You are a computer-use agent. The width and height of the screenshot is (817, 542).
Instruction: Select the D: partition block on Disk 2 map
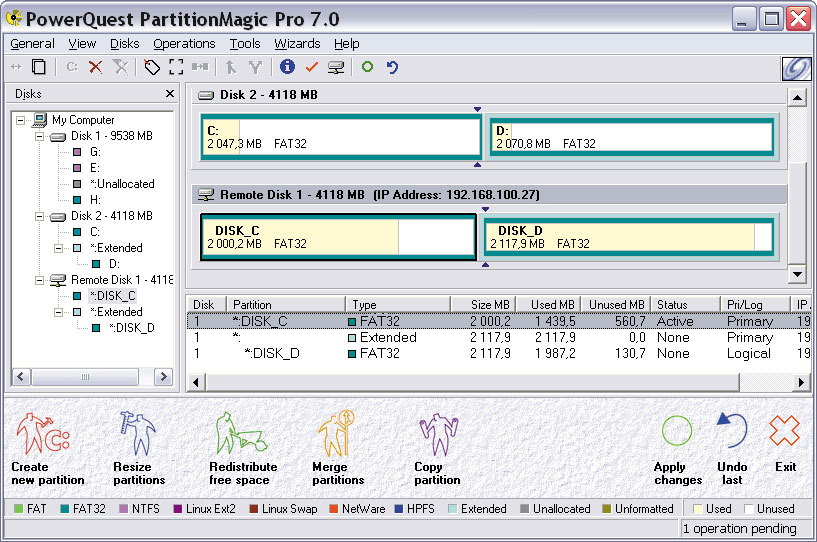point(632,137)
